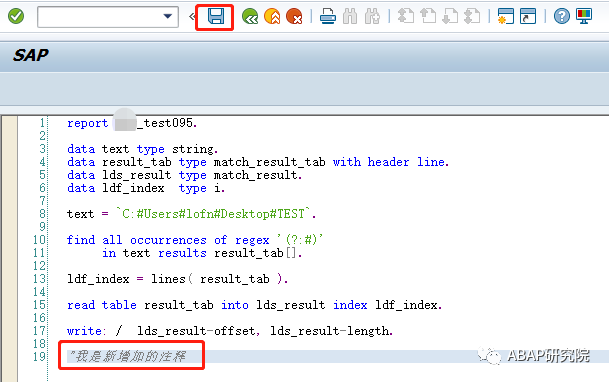Viewport: 609px width, 382px height.
Task: Click 'lds_result-length' on line 17
Action: coord(329,331)
